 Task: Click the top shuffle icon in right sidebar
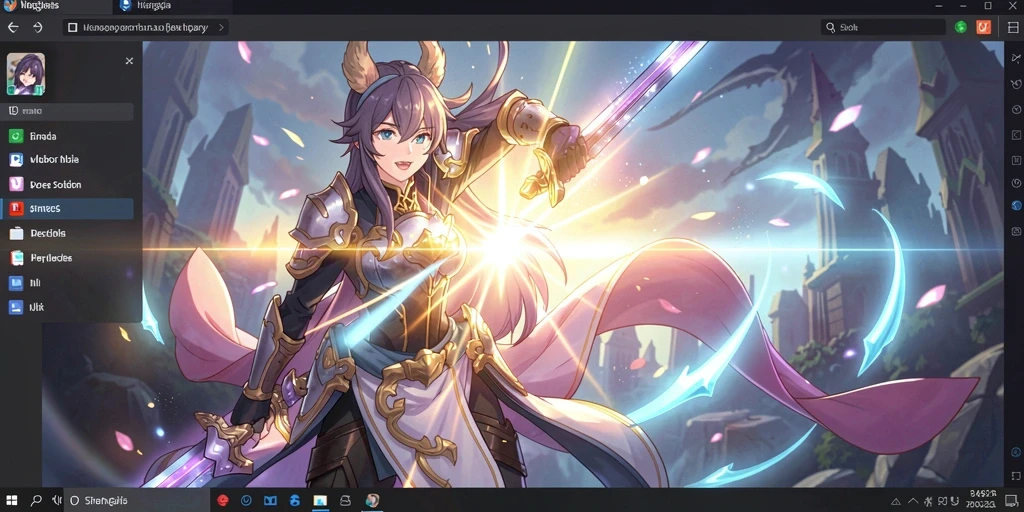[1016, 59]
